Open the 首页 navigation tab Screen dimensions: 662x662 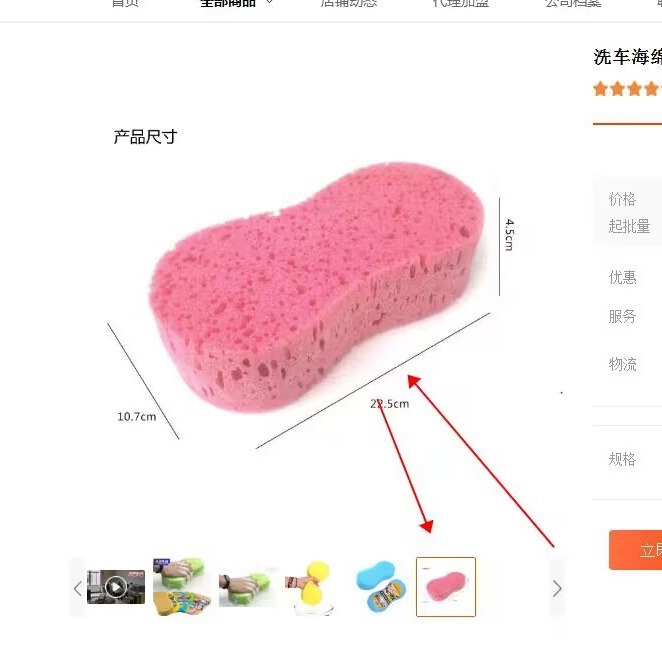tap(125, 3)
